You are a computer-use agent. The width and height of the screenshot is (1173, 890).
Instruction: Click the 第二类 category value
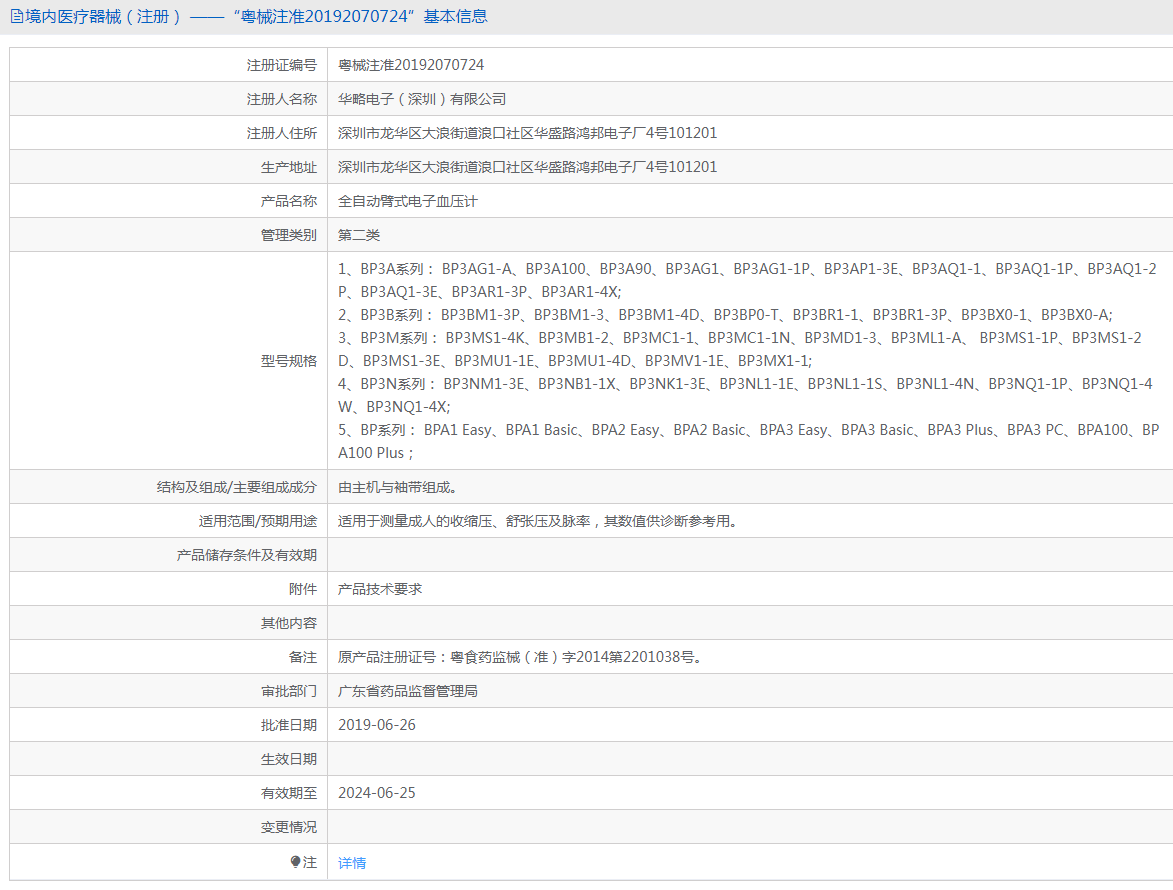(x=359, y=236)
